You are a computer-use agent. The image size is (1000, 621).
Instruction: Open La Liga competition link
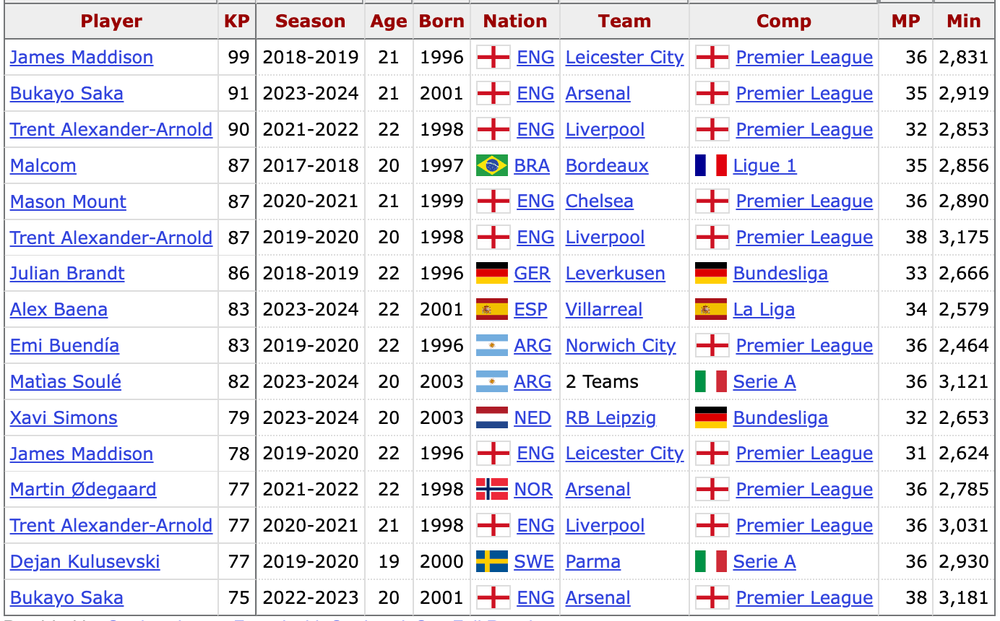tap(764, 310)
